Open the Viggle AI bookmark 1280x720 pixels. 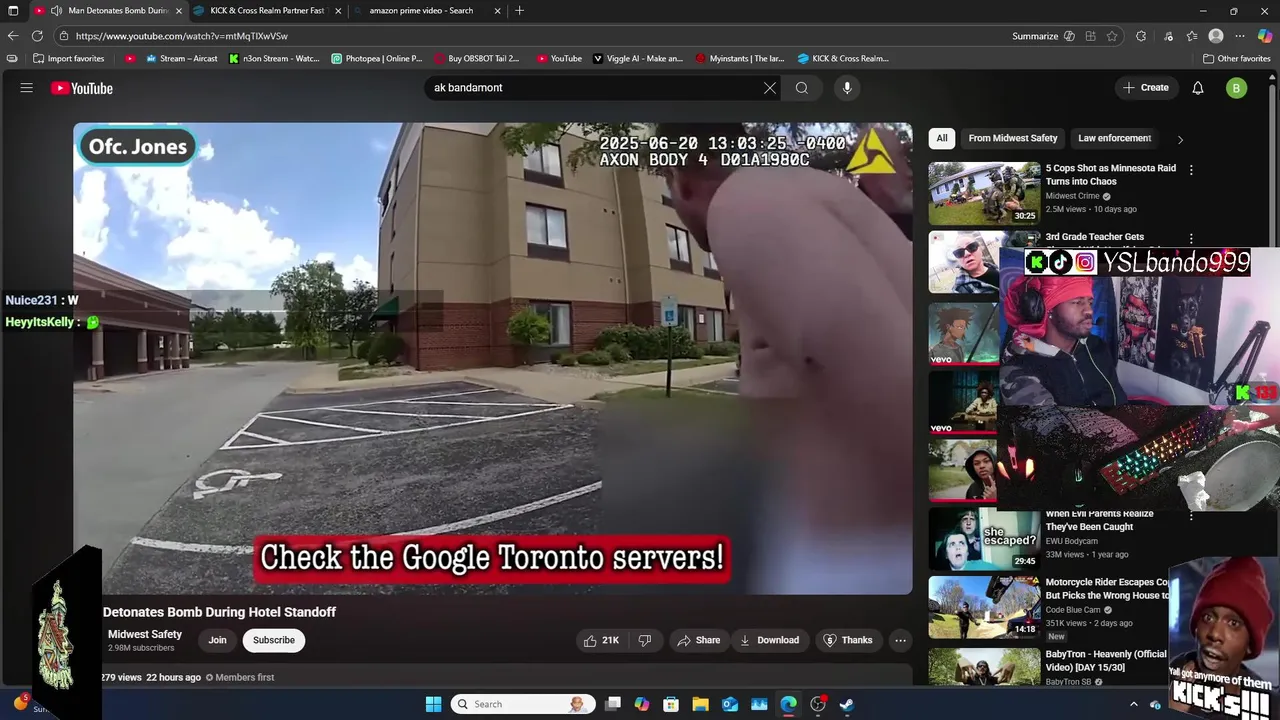tap(638, 58)
